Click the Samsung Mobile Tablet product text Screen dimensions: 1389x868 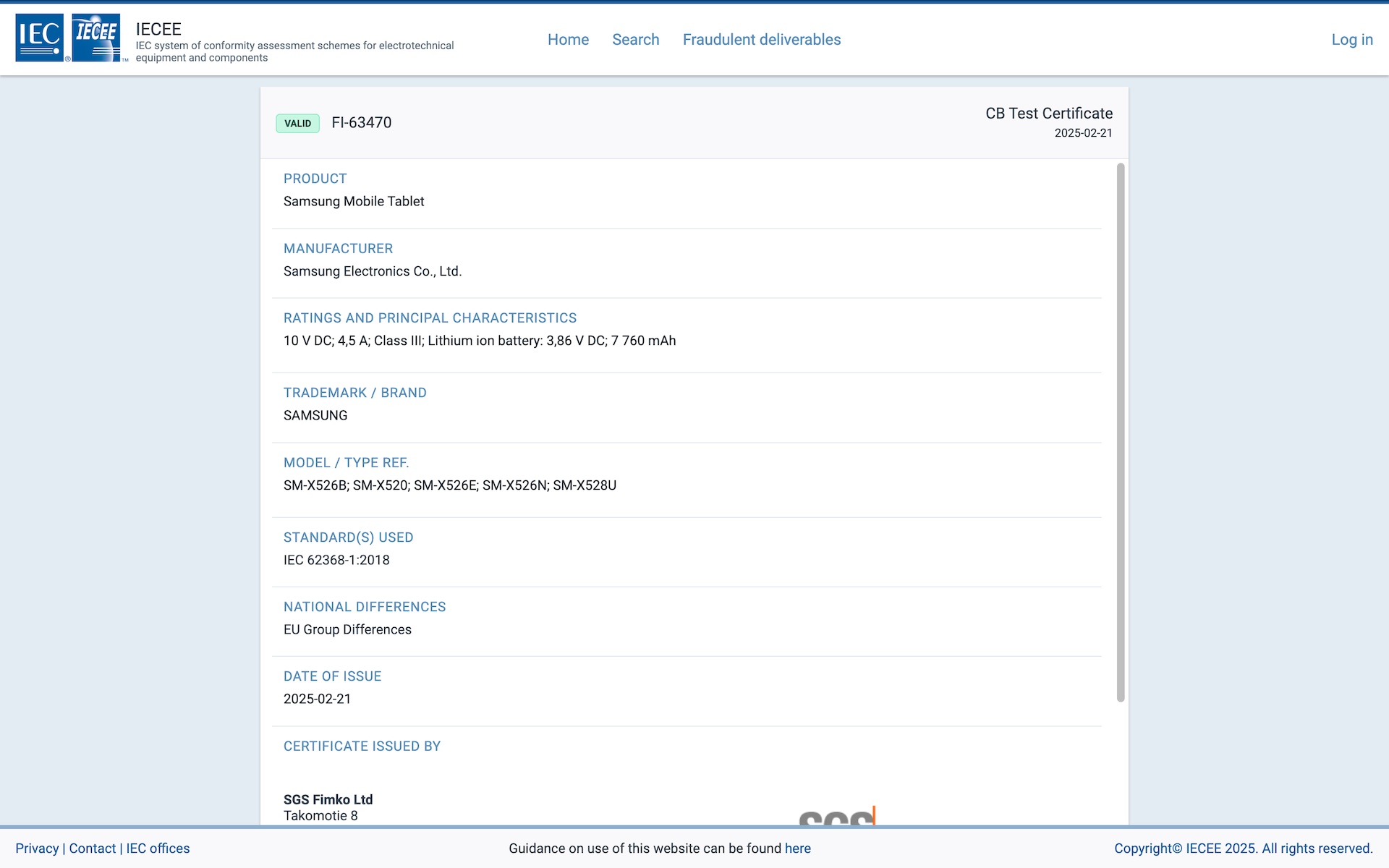[x=354, y=201]
